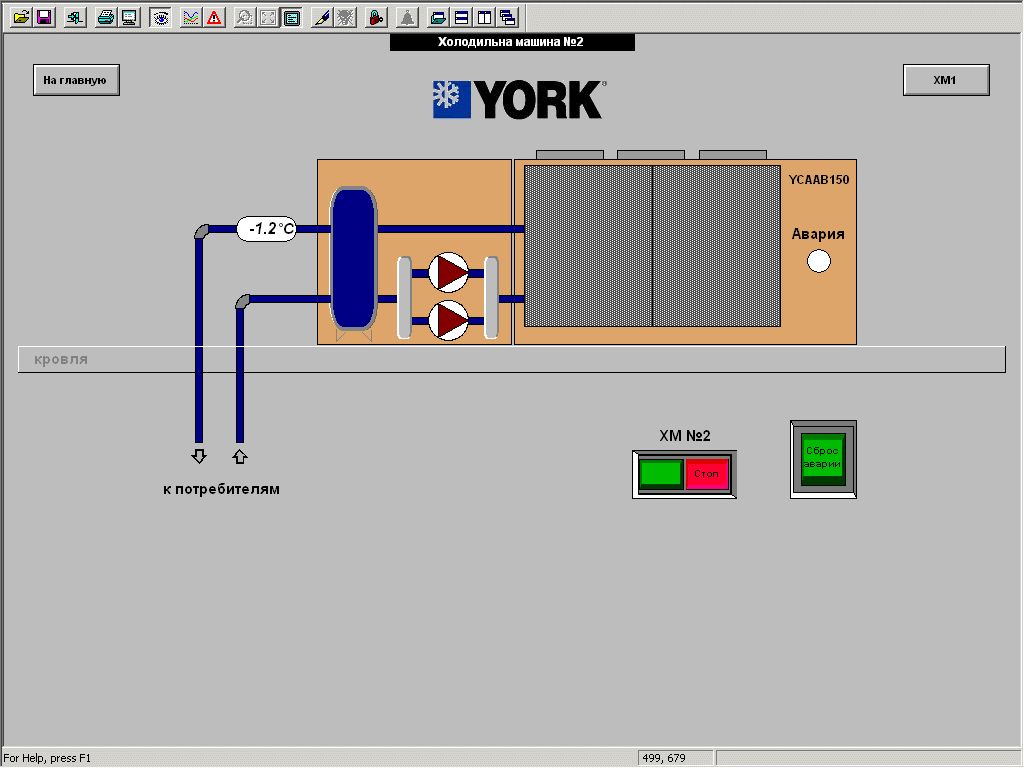Click the Авария label text

pyautogui.click(x=818, y=234)
